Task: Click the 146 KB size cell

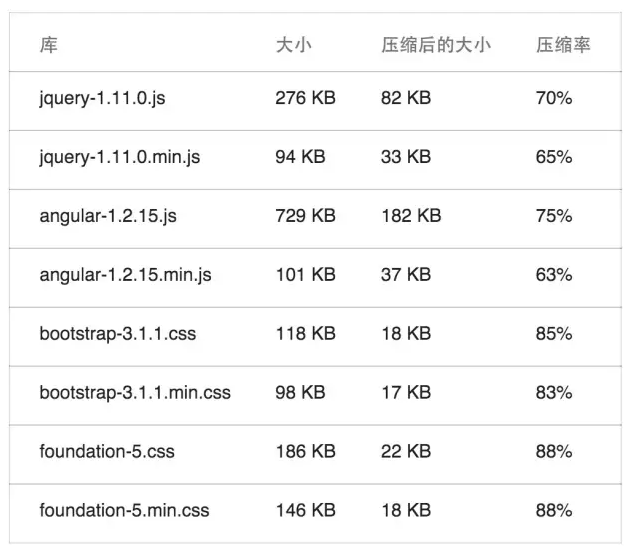Action: click(x=305, y=510)
